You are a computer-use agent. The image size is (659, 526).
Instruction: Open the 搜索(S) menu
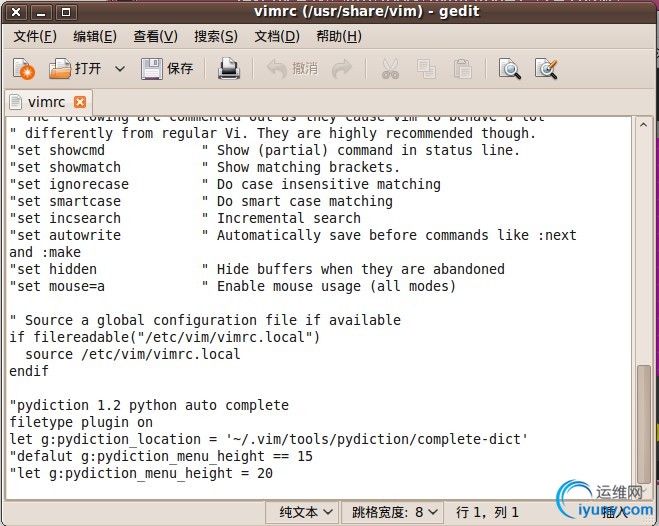pyautogui.click(x=216, y=37)
